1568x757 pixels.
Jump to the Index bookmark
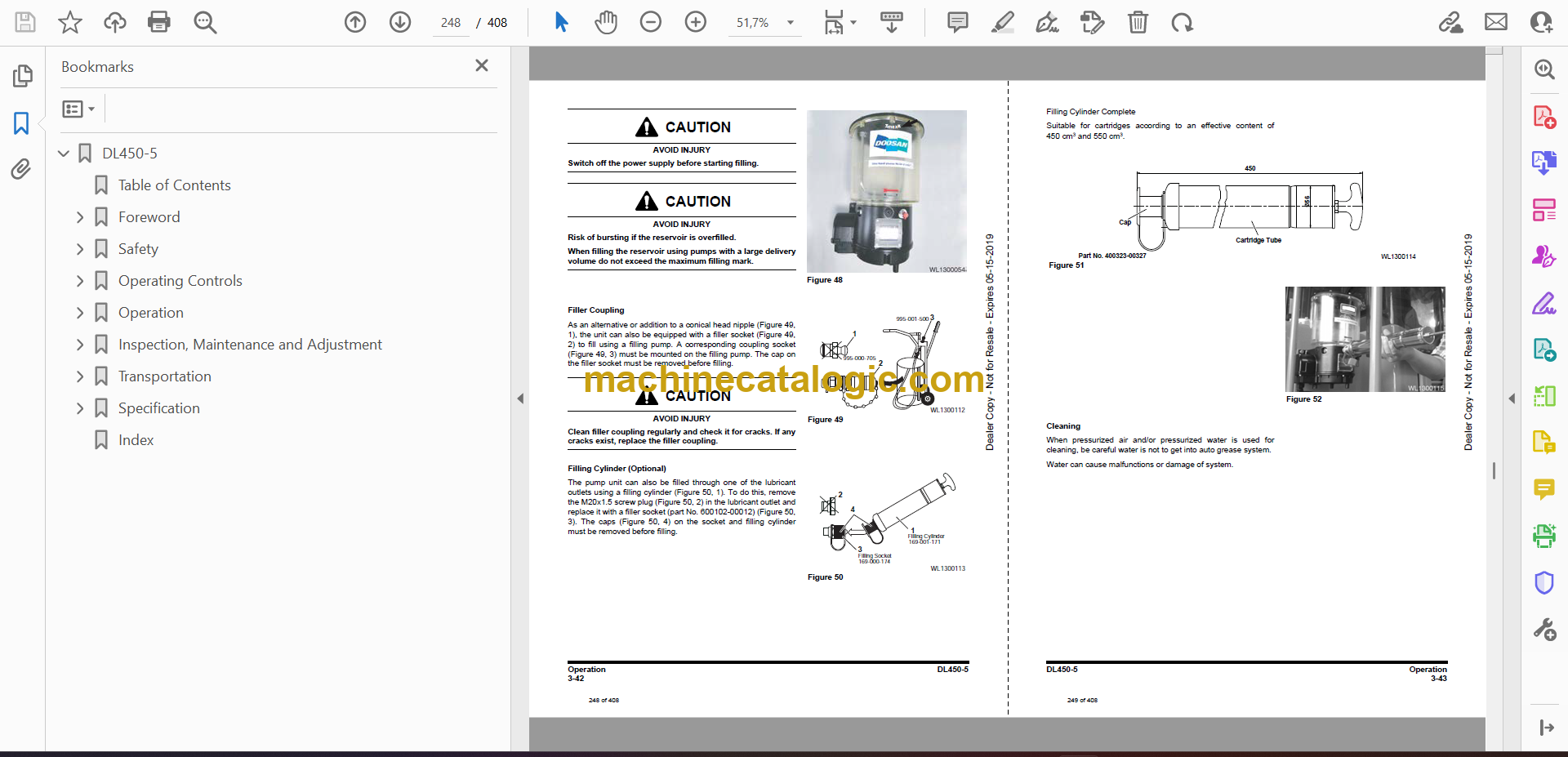[136, 440]
